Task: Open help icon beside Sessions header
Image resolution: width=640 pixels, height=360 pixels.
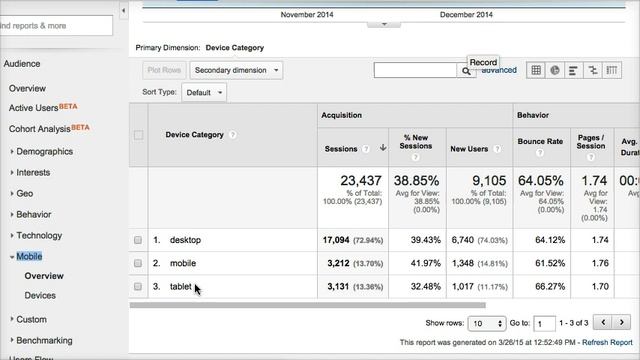Action: tap(366, 149)
